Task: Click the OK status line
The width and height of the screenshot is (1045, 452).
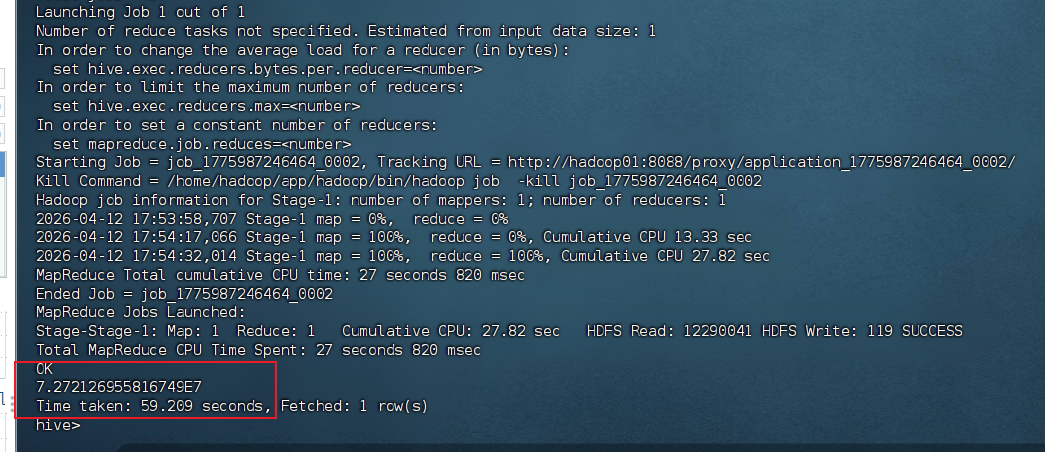Action: 44,368
